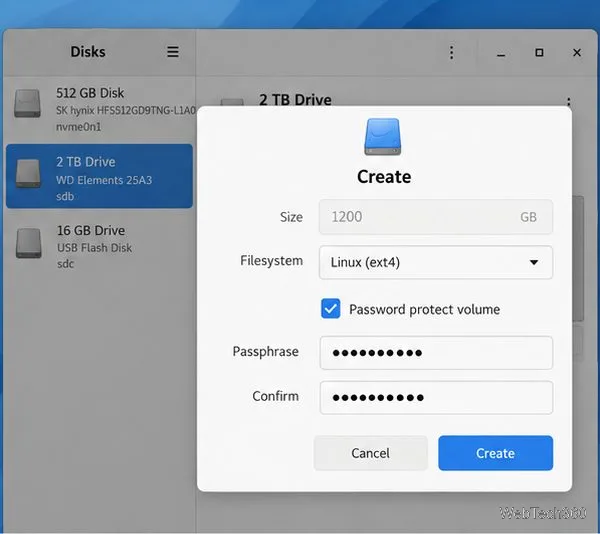Select WD Elements 25A3 drive row
The width and height of the screenshot is (600, 534).
pyautogui.click(x=99, y=176)
